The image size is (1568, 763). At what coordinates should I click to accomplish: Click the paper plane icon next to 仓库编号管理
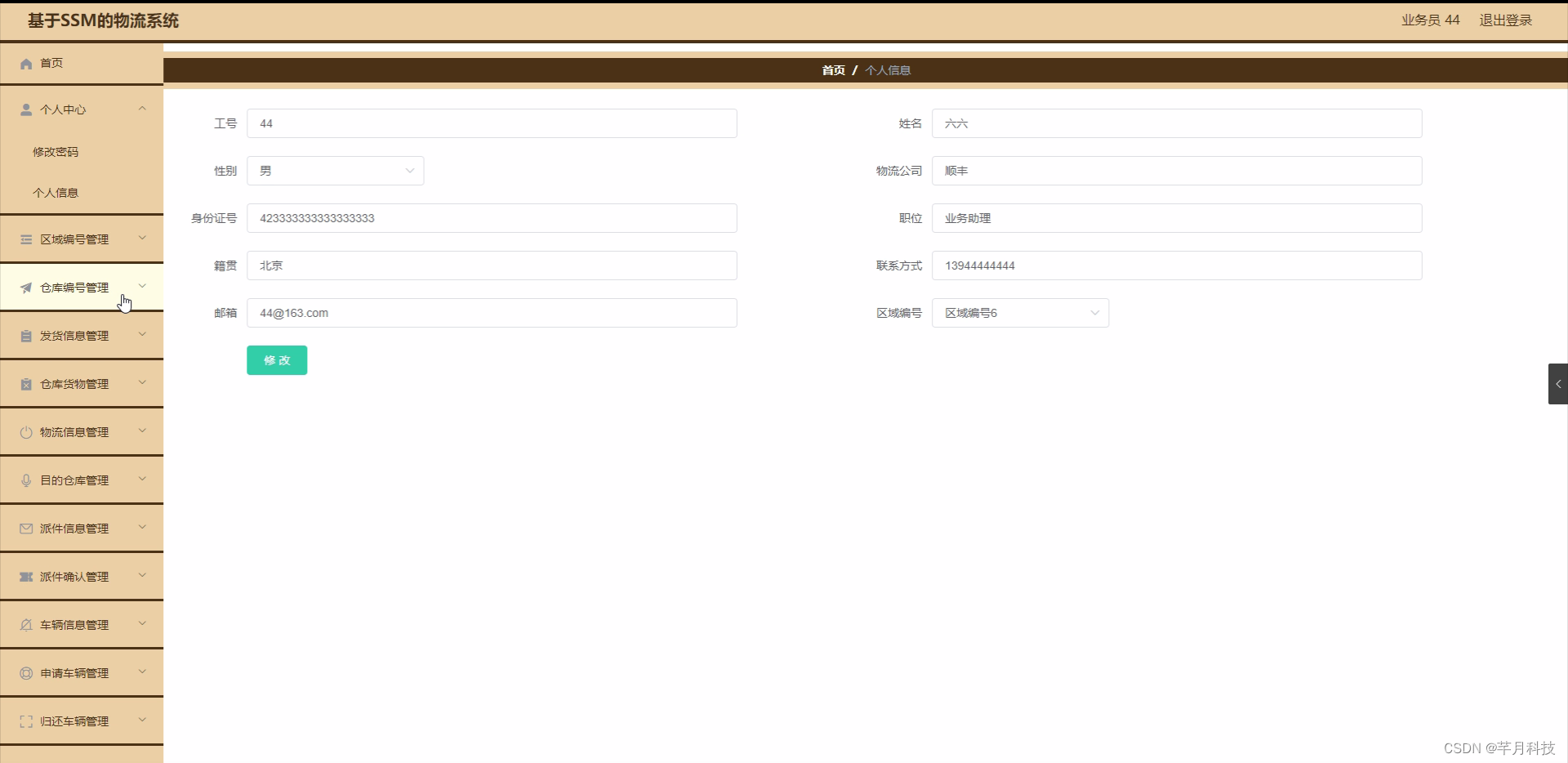pos(25,287)
